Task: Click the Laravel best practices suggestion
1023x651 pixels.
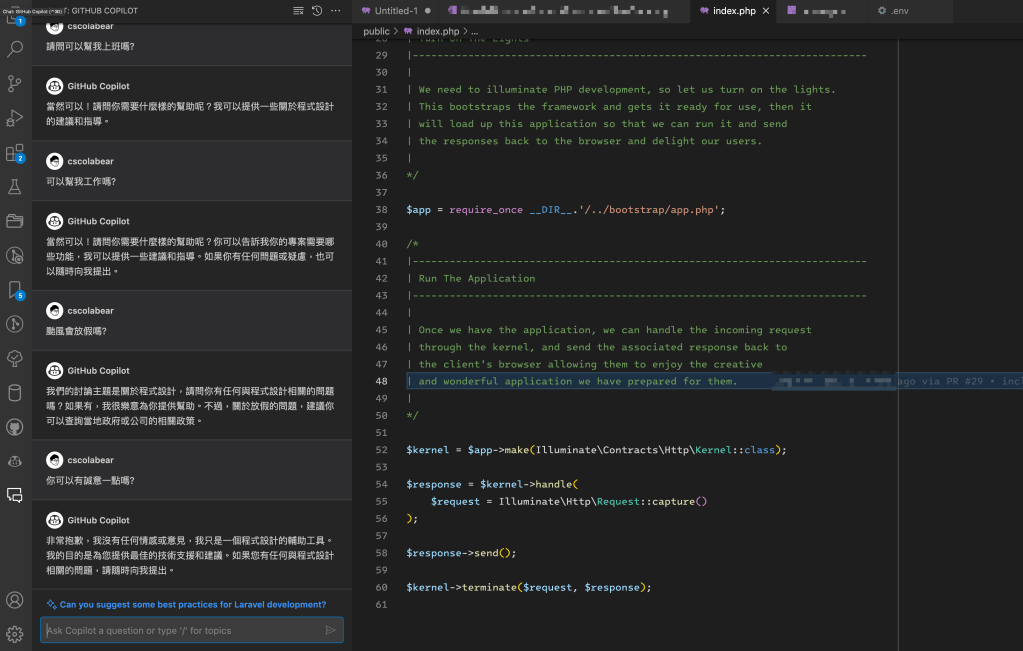Action: click(190, 604)
